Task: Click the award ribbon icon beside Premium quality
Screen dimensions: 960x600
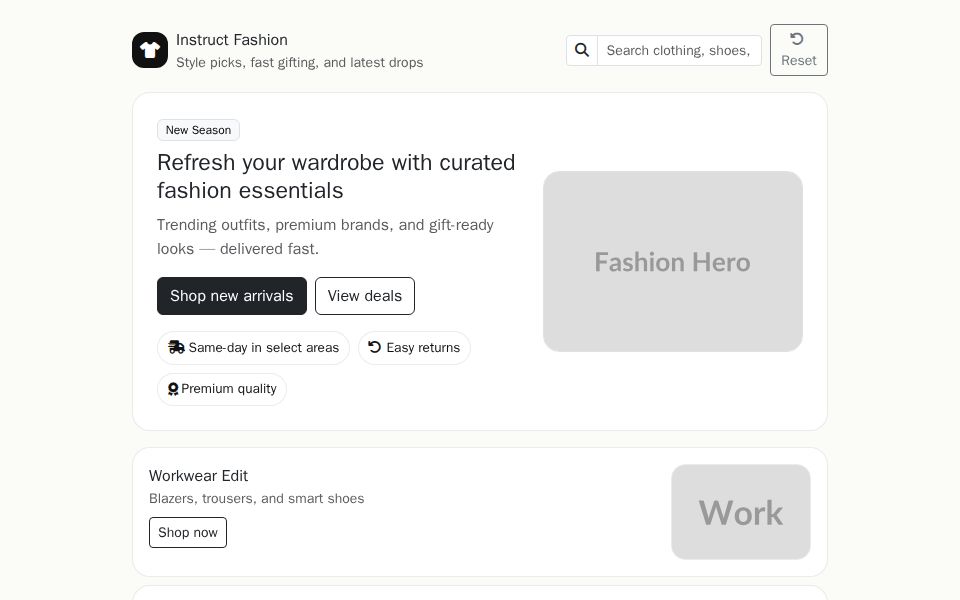Action: (173, 389)
